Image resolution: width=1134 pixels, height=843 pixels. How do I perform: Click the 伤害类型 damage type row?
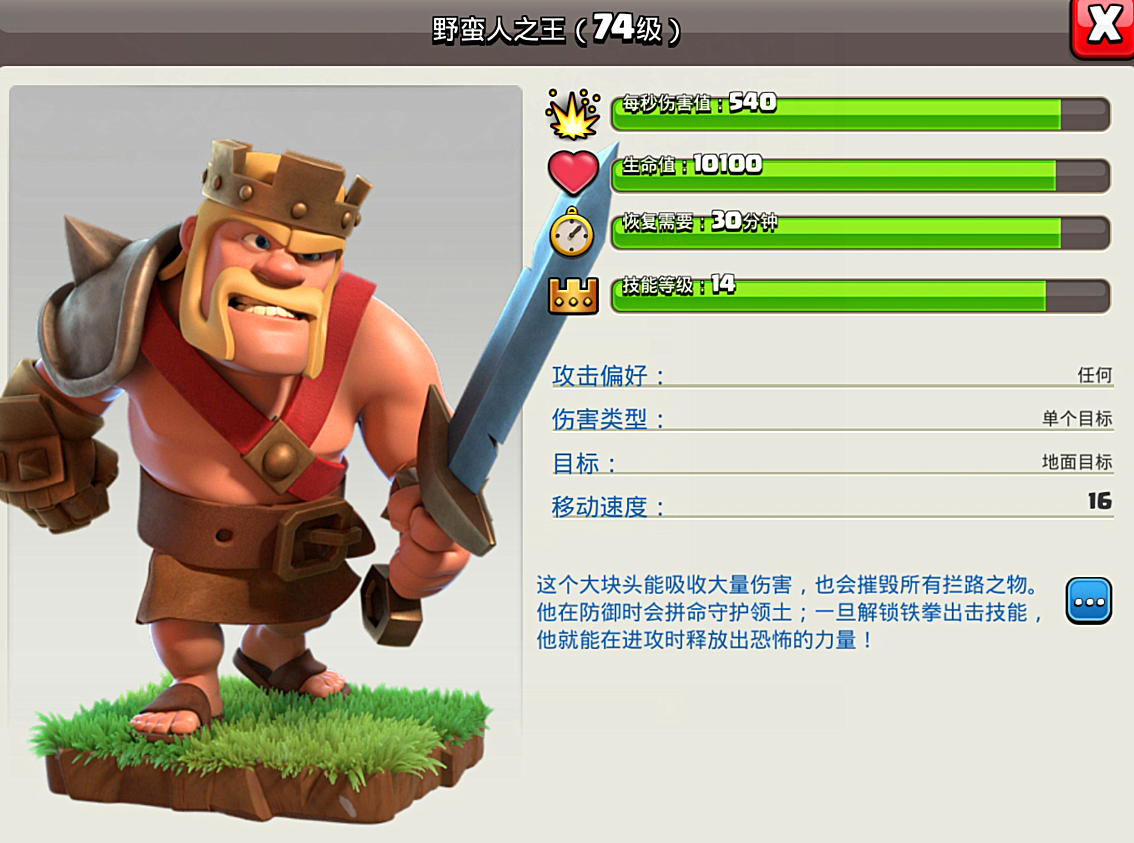[832, 419]
